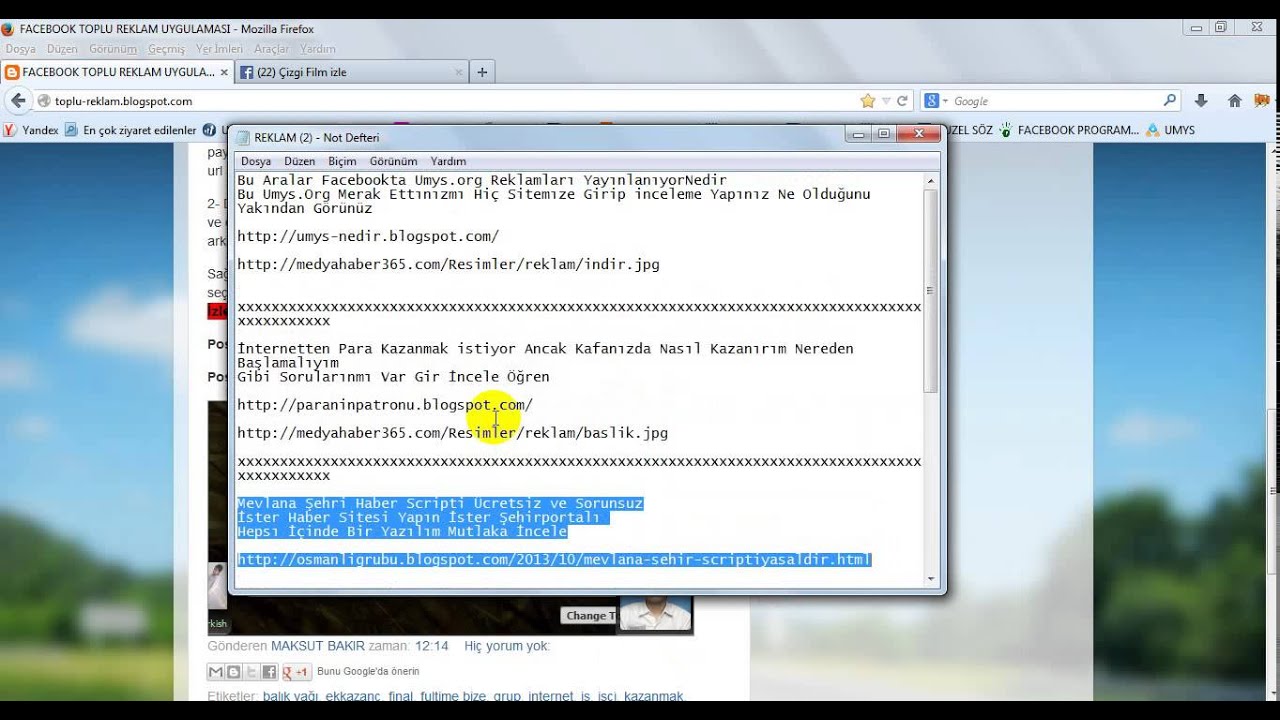Image resolution: width=1280 pixels, height=720 pixels.
Task: Open the search engine selector dropdown
Action: (x=936, y=101)
